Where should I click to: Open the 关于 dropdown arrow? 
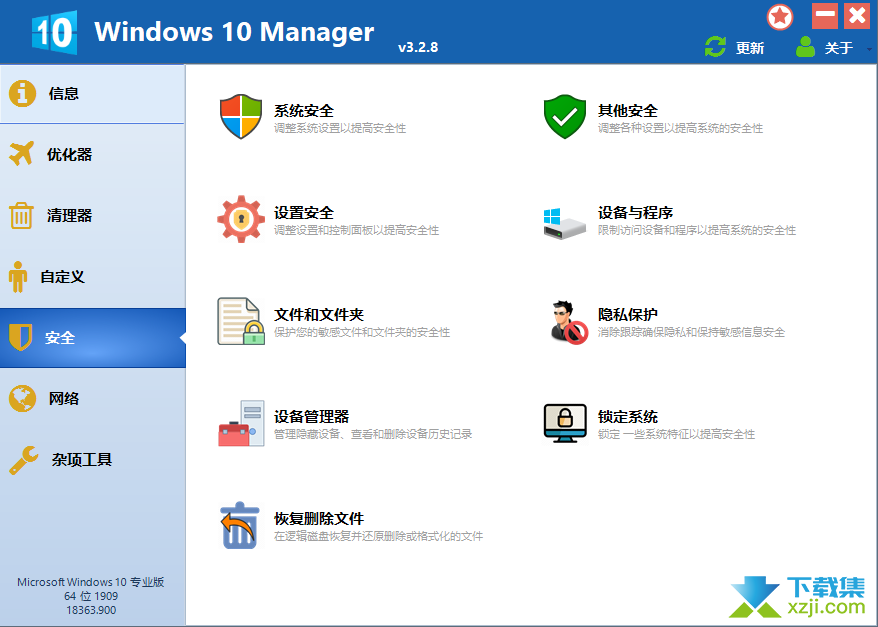click(869, 49)
